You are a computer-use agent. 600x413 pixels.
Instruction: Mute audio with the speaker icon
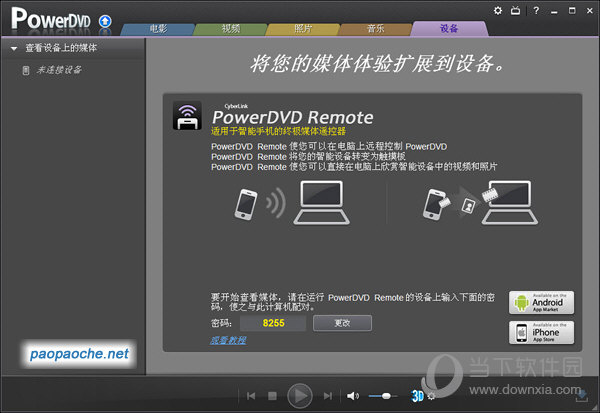pyautogui.click(x=352, y=396)
